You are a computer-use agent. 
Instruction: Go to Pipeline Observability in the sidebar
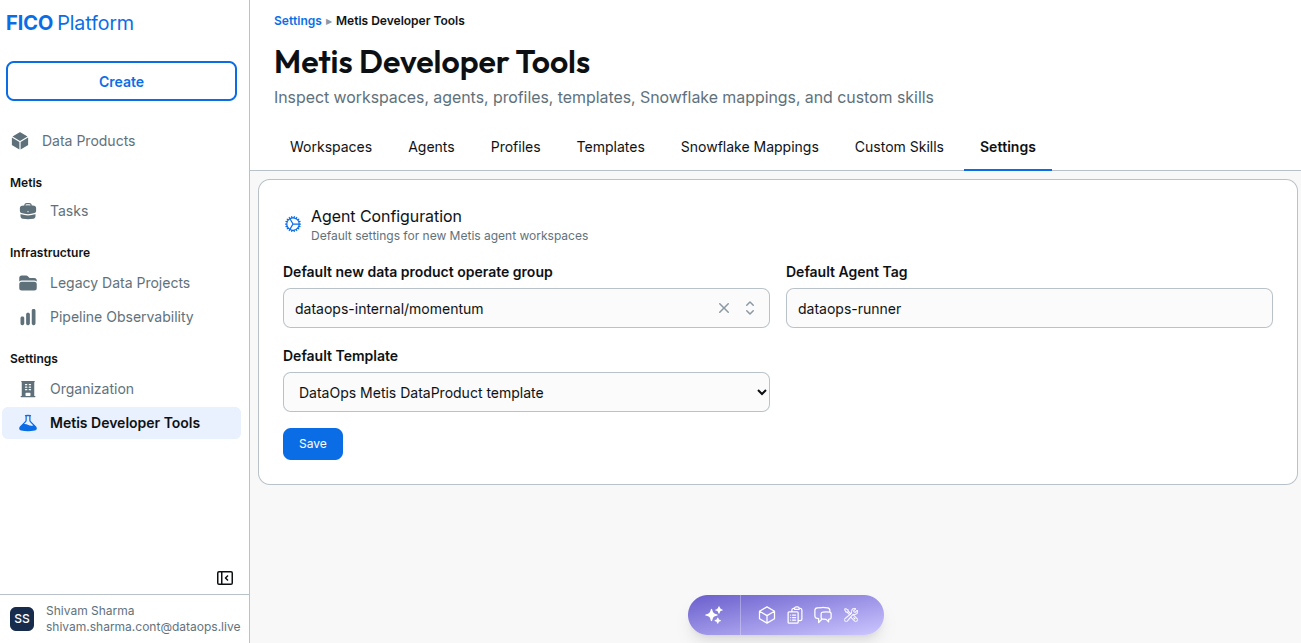[121, 317]
